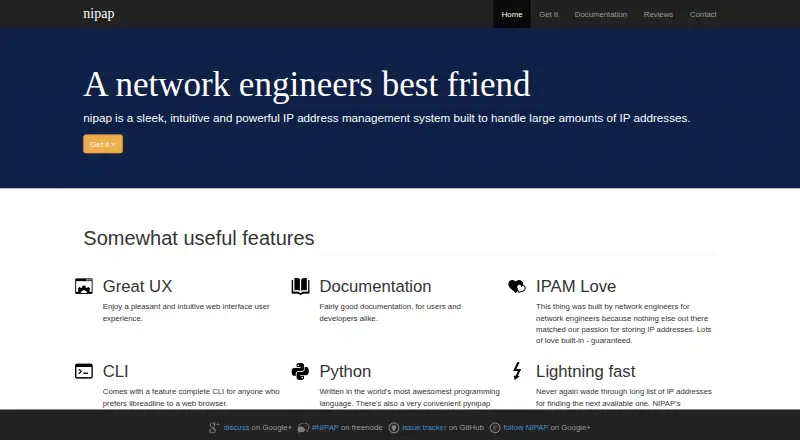Click the GitHub icon beside issue tracker
Screen dimensions: 800x440
393,428
